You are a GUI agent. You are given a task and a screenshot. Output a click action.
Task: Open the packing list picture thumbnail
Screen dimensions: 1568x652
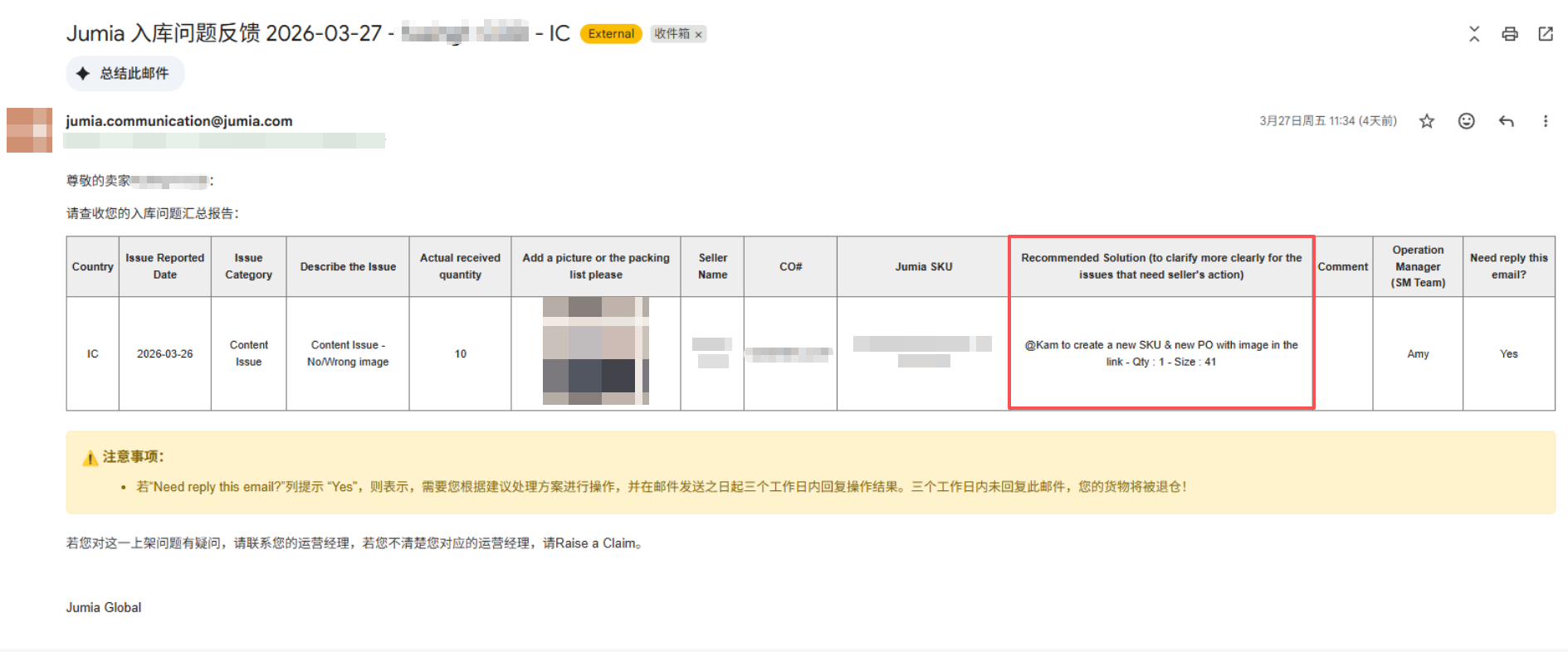pyautogui.click(x=594, y=351)
